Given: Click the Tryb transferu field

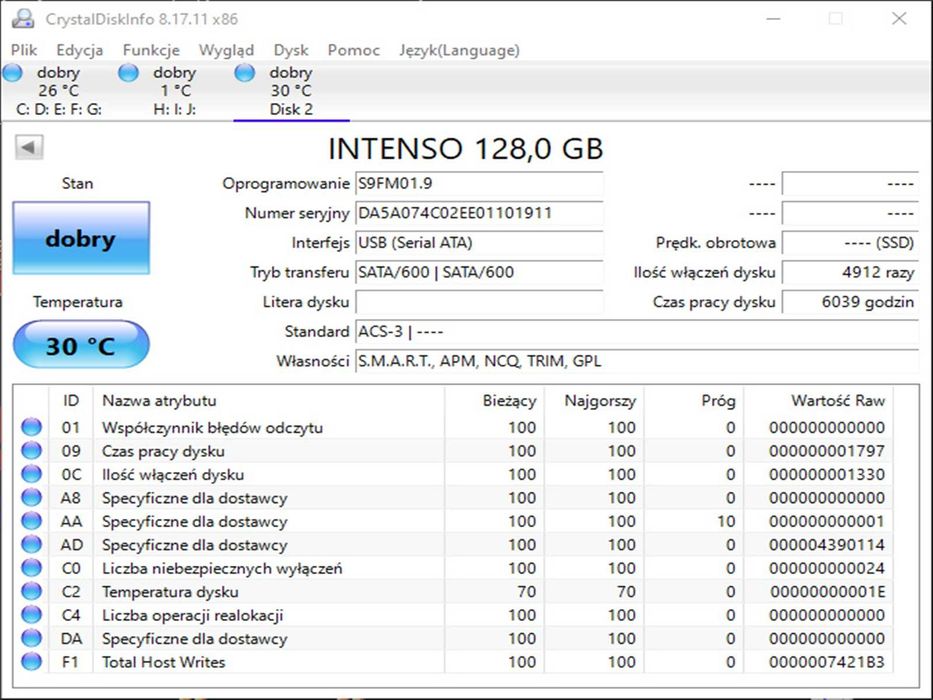Looking at the screenshot, I should [x=479, y=273].
